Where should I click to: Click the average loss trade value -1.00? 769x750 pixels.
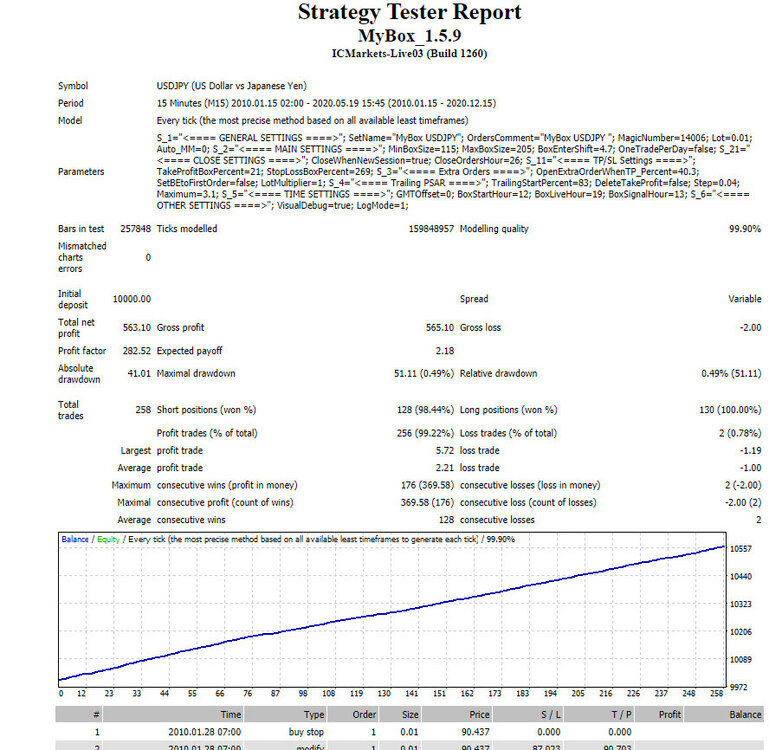coord(750,467)
